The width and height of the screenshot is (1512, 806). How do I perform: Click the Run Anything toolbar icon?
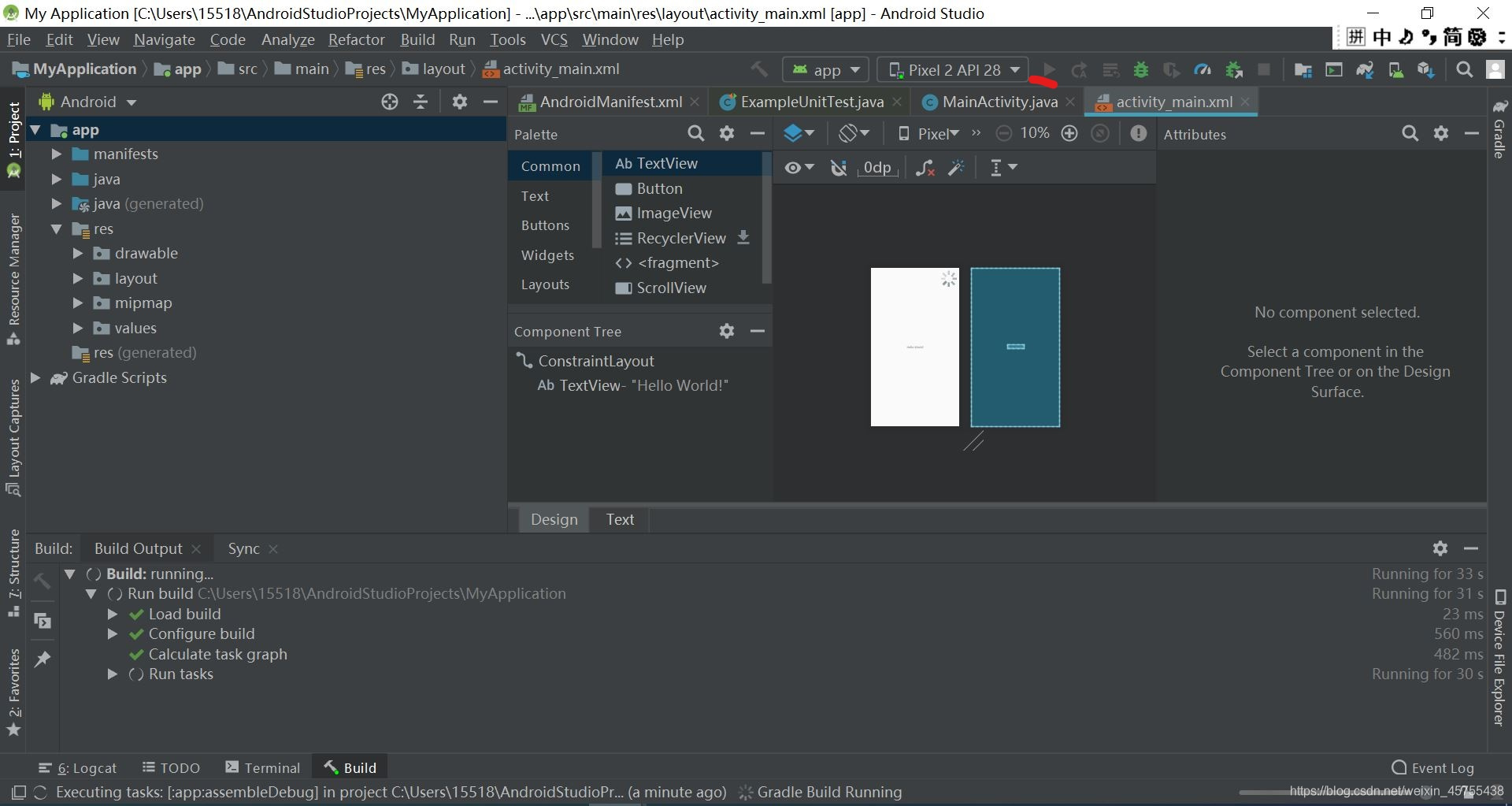pyautogui.click(x=1334, y=70)
